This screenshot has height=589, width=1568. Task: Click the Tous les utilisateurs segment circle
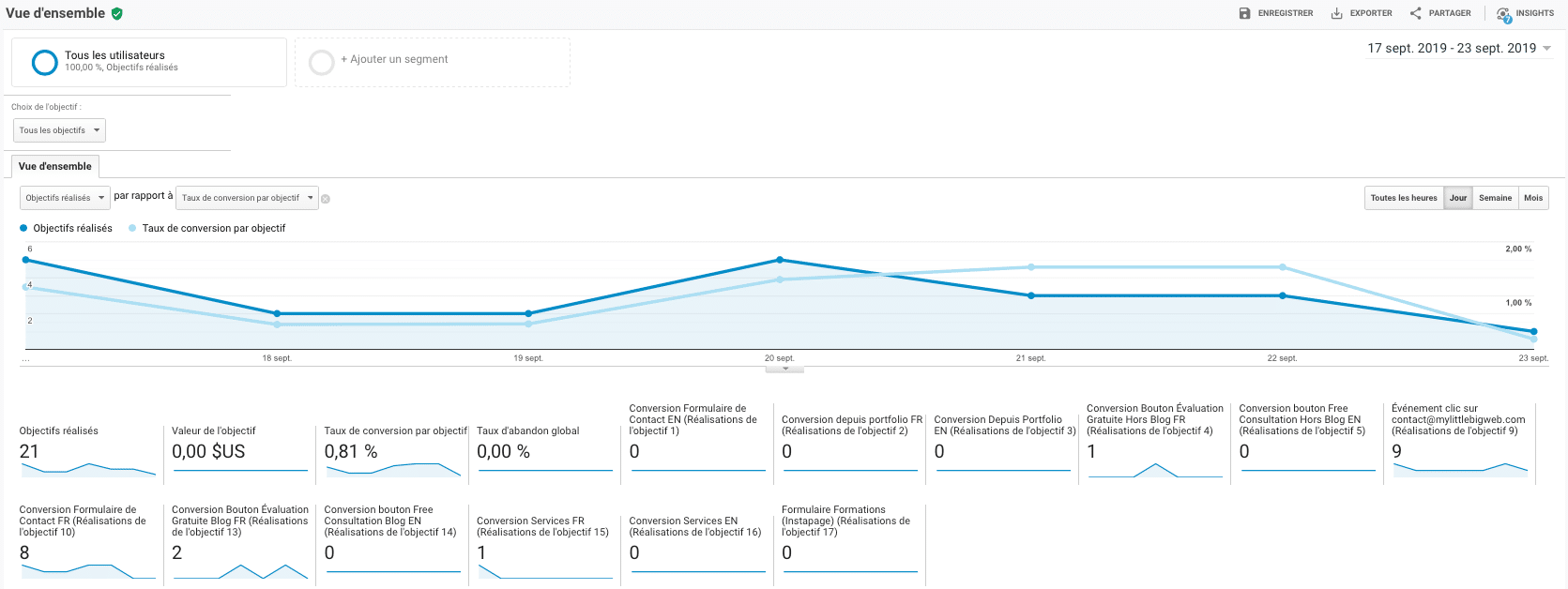coord(44,62)
